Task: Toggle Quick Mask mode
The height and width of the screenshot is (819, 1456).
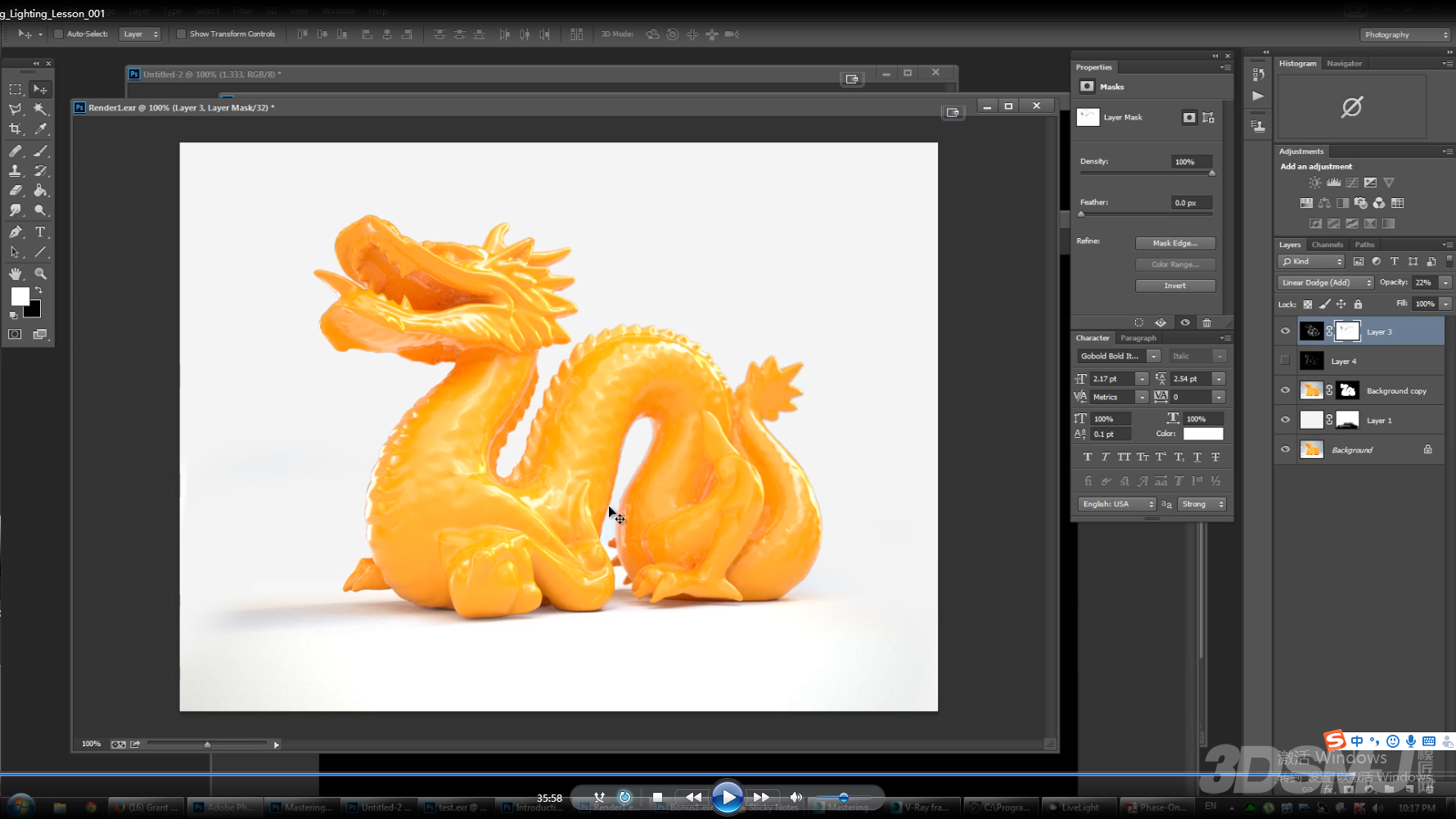Action: coord(15,334)
